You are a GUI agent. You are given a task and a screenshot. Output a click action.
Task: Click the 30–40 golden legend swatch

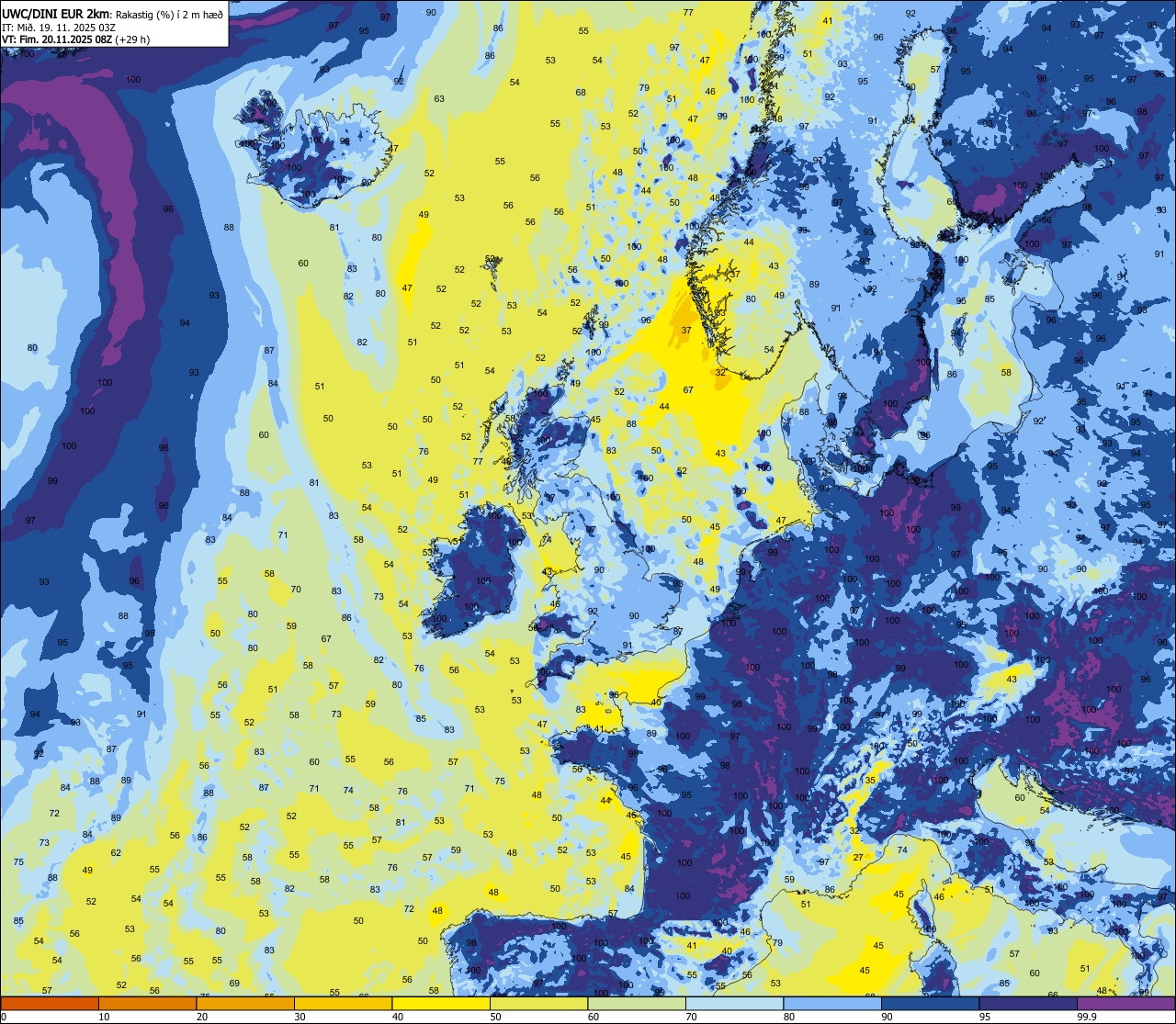point(343,1004)
